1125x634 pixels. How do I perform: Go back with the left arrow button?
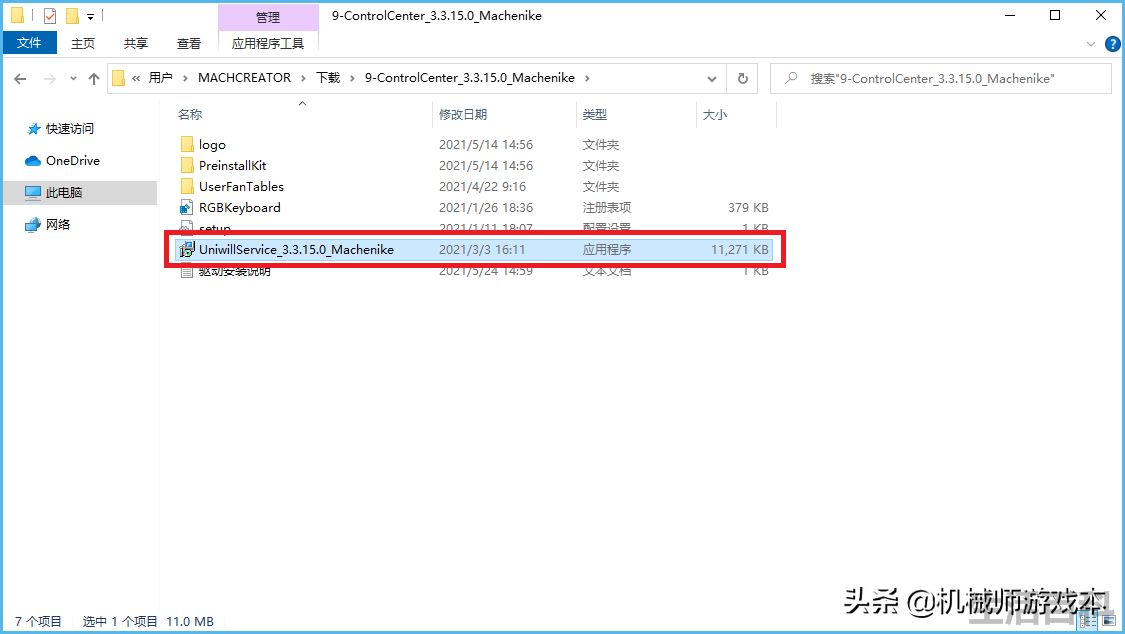click(x=20, y=79)
